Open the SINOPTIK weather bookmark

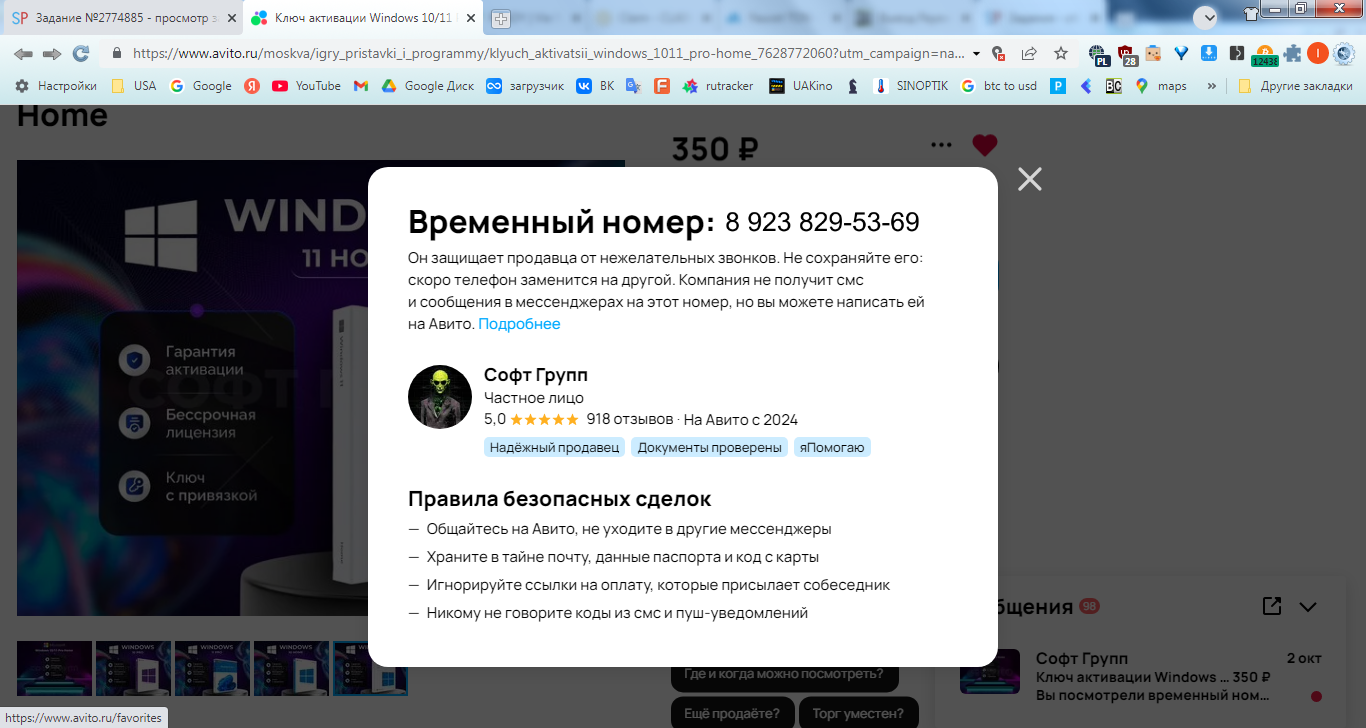910,86
